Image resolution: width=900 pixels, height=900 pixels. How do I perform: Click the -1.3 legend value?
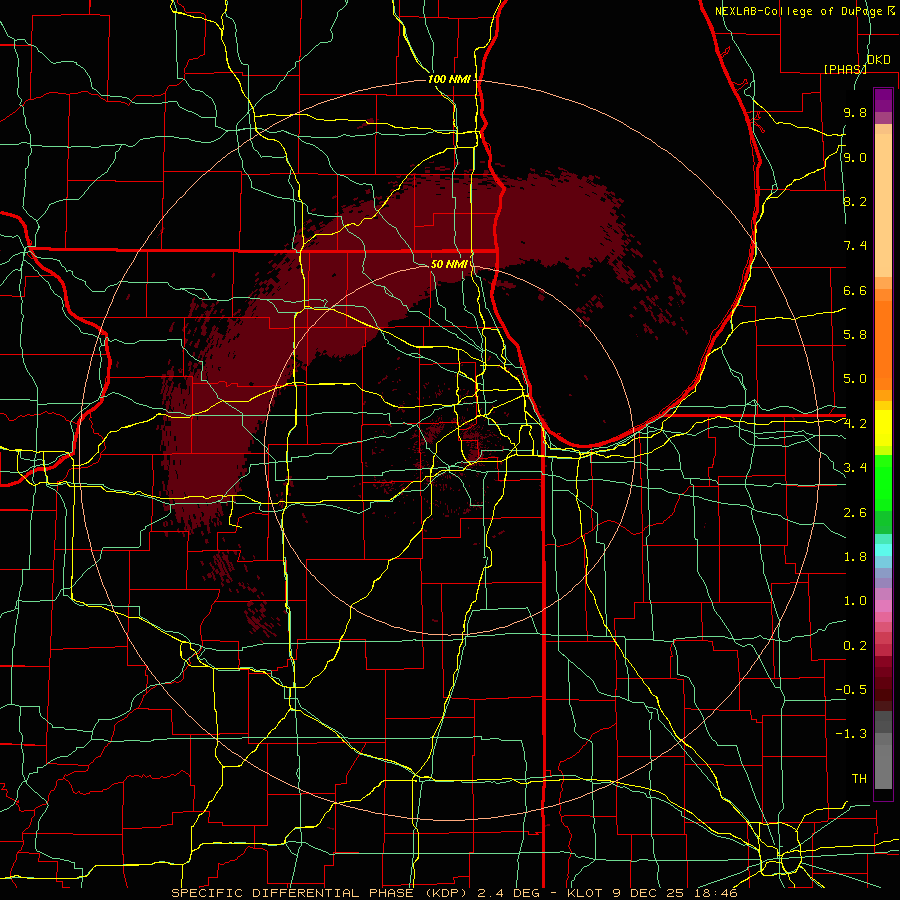(x=851, y=734)
